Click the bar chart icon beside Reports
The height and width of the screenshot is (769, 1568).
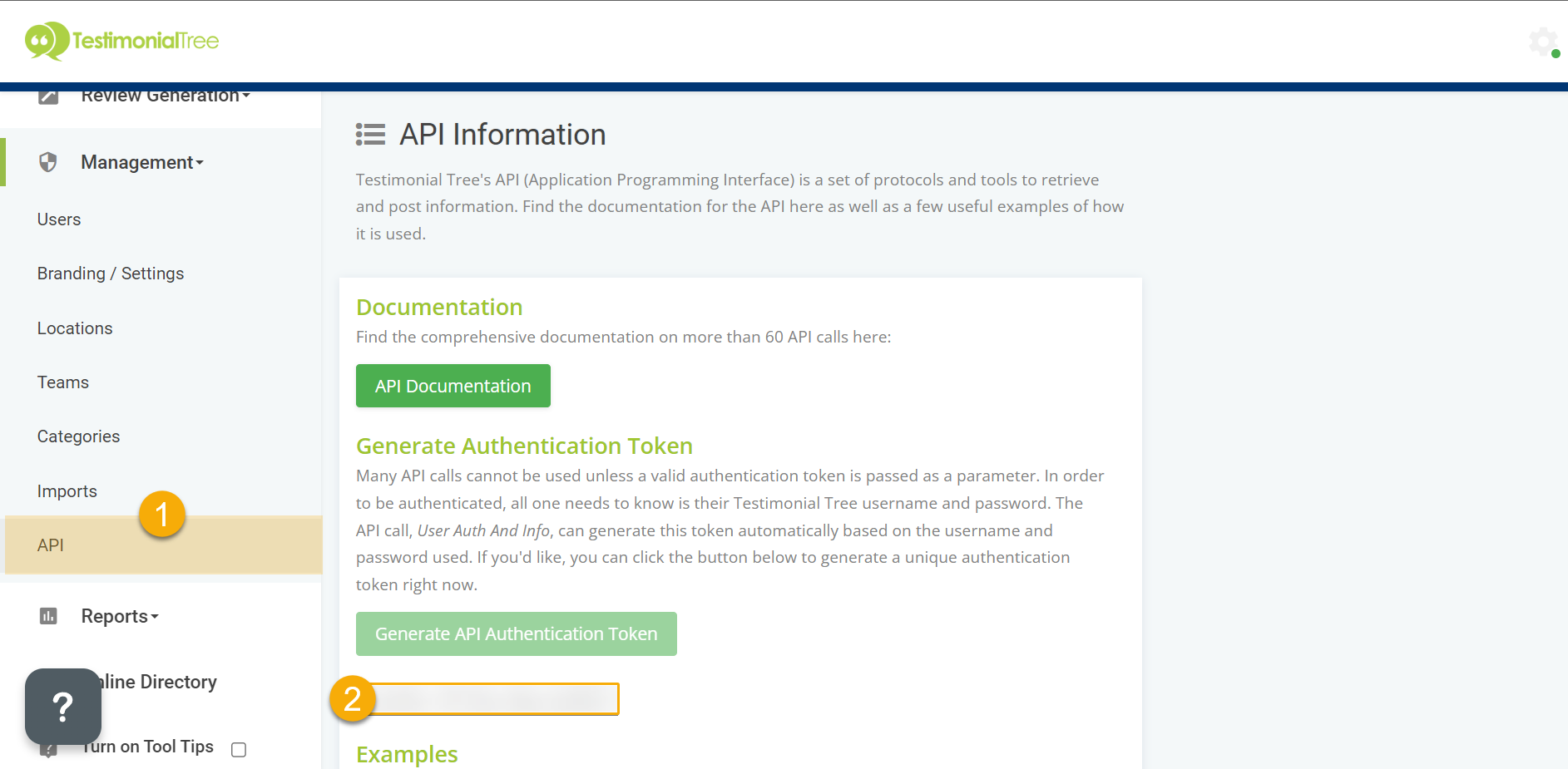(x=49, y=615)
